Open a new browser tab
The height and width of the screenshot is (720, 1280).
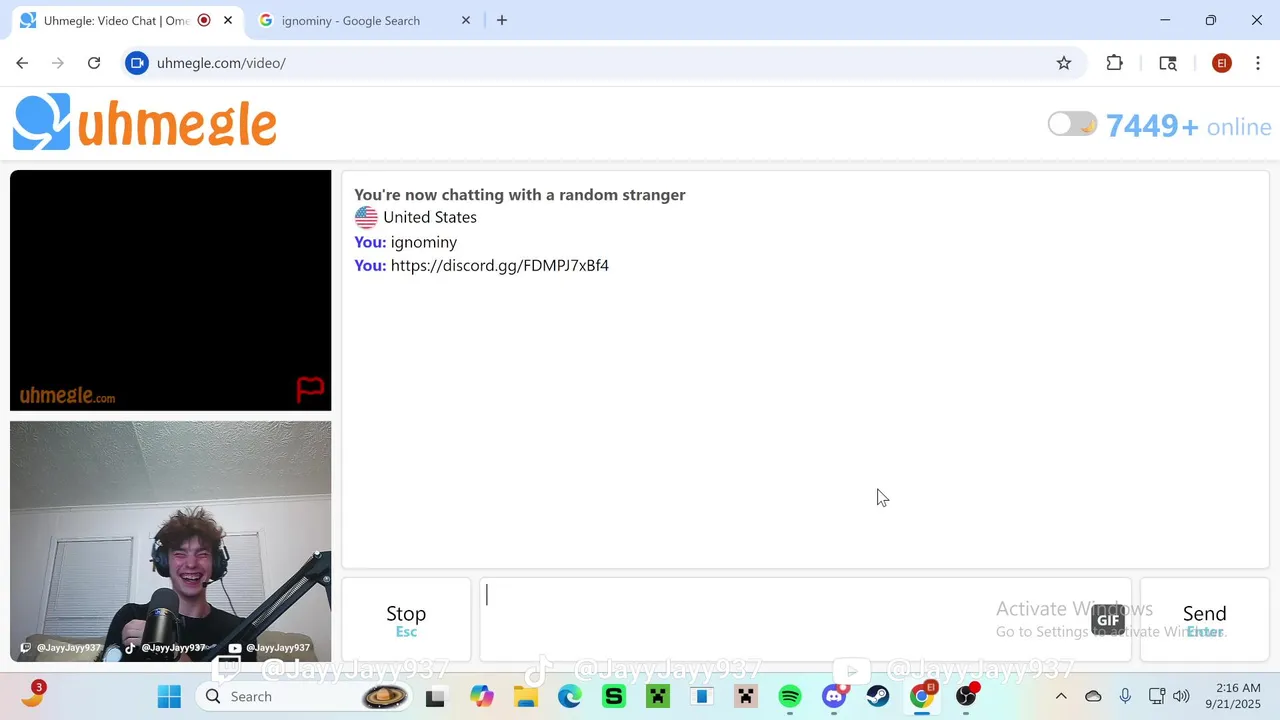[502, 20]
